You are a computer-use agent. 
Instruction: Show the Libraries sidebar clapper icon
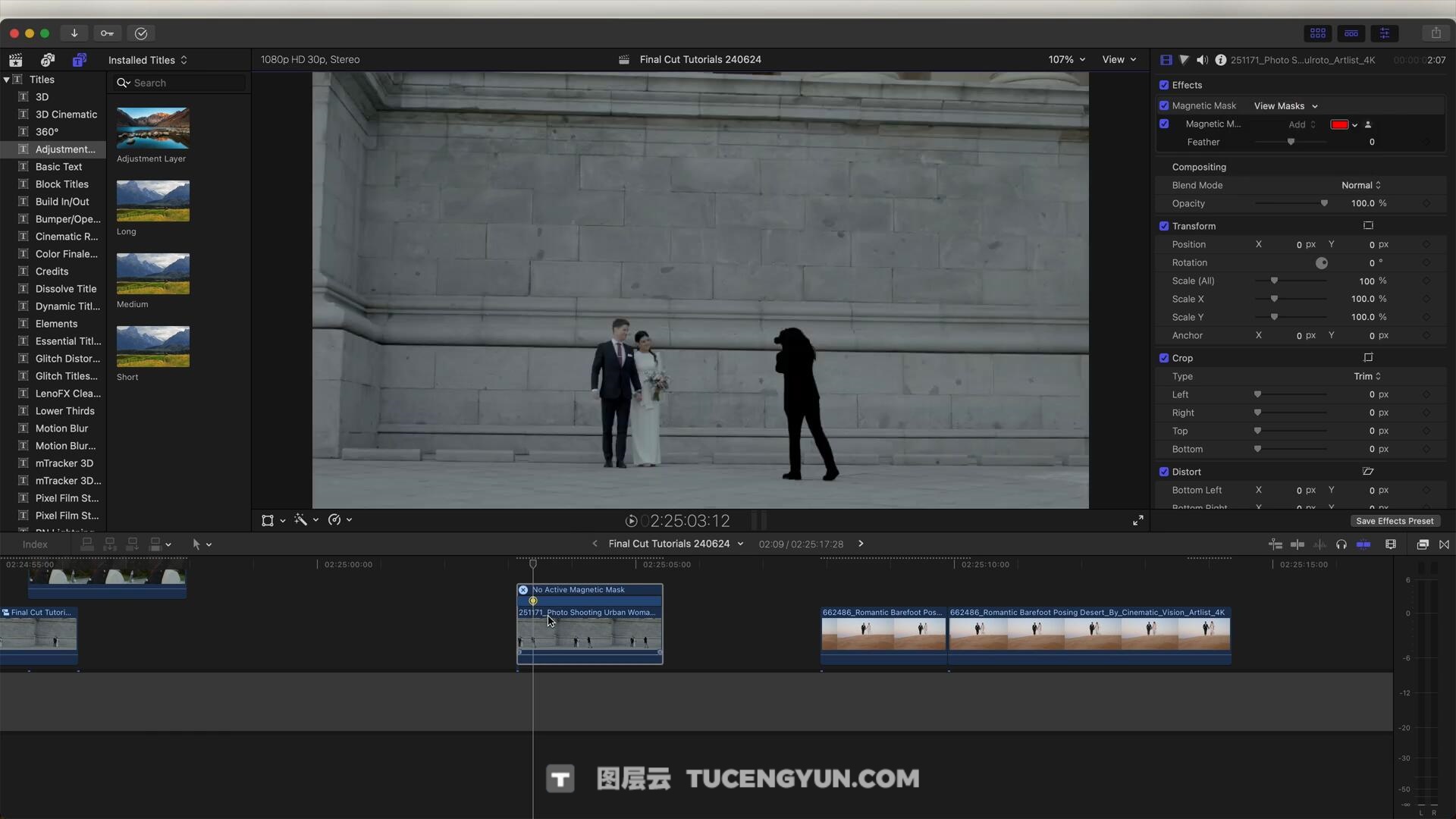coord(16,60)
